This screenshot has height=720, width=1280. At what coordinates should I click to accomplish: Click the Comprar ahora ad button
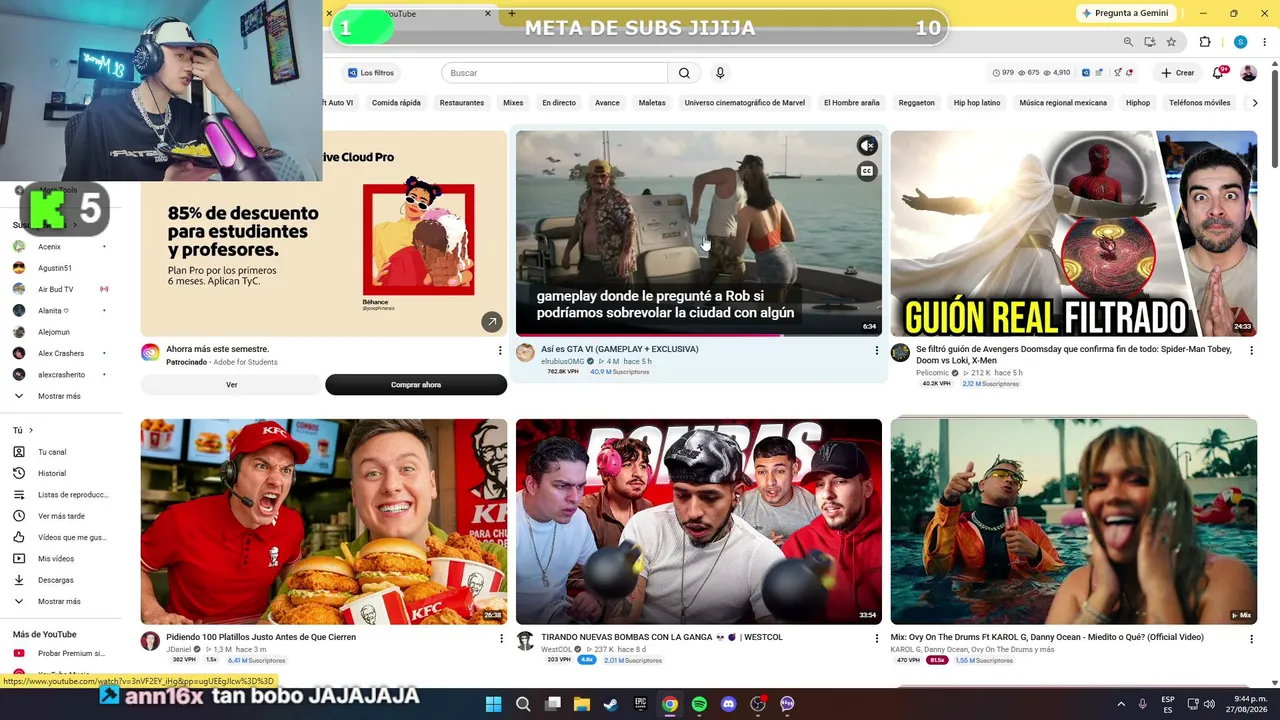click(x=416, y=385)
